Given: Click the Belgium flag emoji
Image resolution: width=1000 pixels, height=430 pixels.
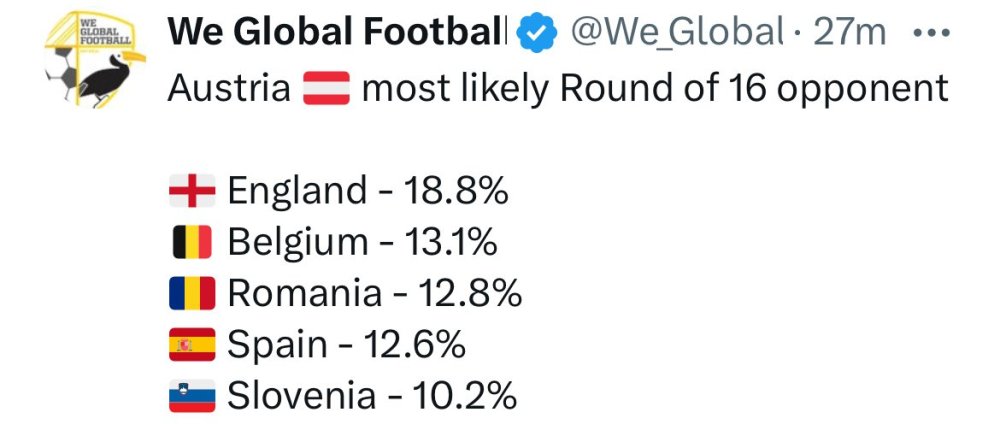Looking at the screenshot, I should click(192, 242).
